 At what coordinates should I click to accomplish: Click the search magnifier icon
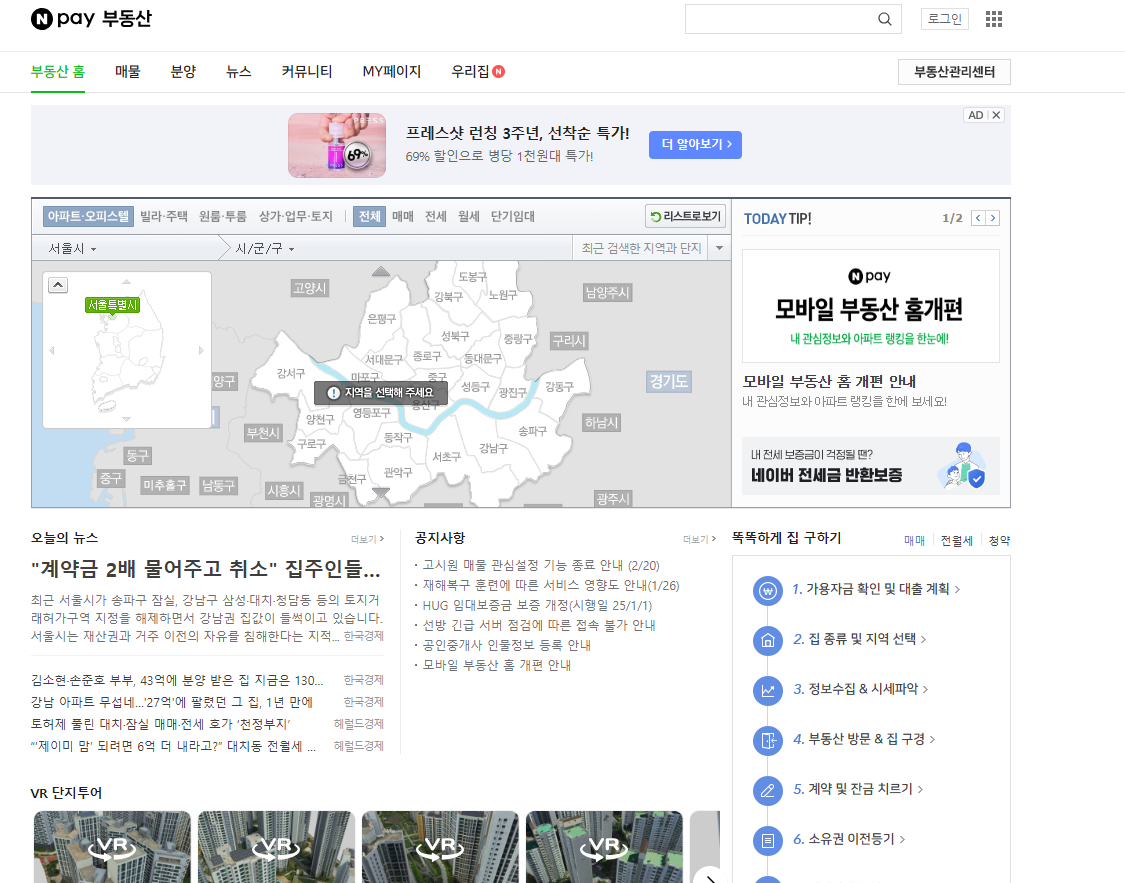tap(885, 19)
